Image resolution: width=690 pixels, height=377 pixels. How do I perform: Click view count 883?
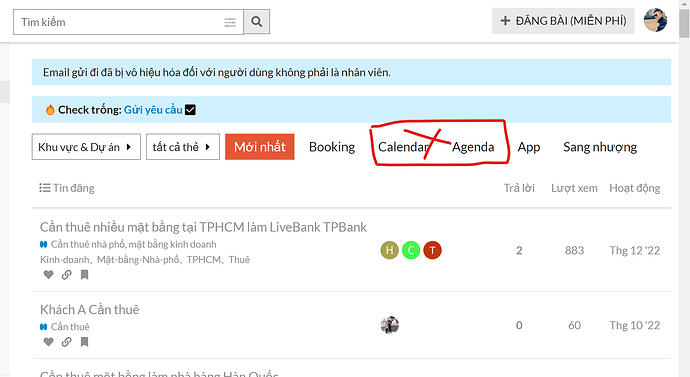[574, 250]
